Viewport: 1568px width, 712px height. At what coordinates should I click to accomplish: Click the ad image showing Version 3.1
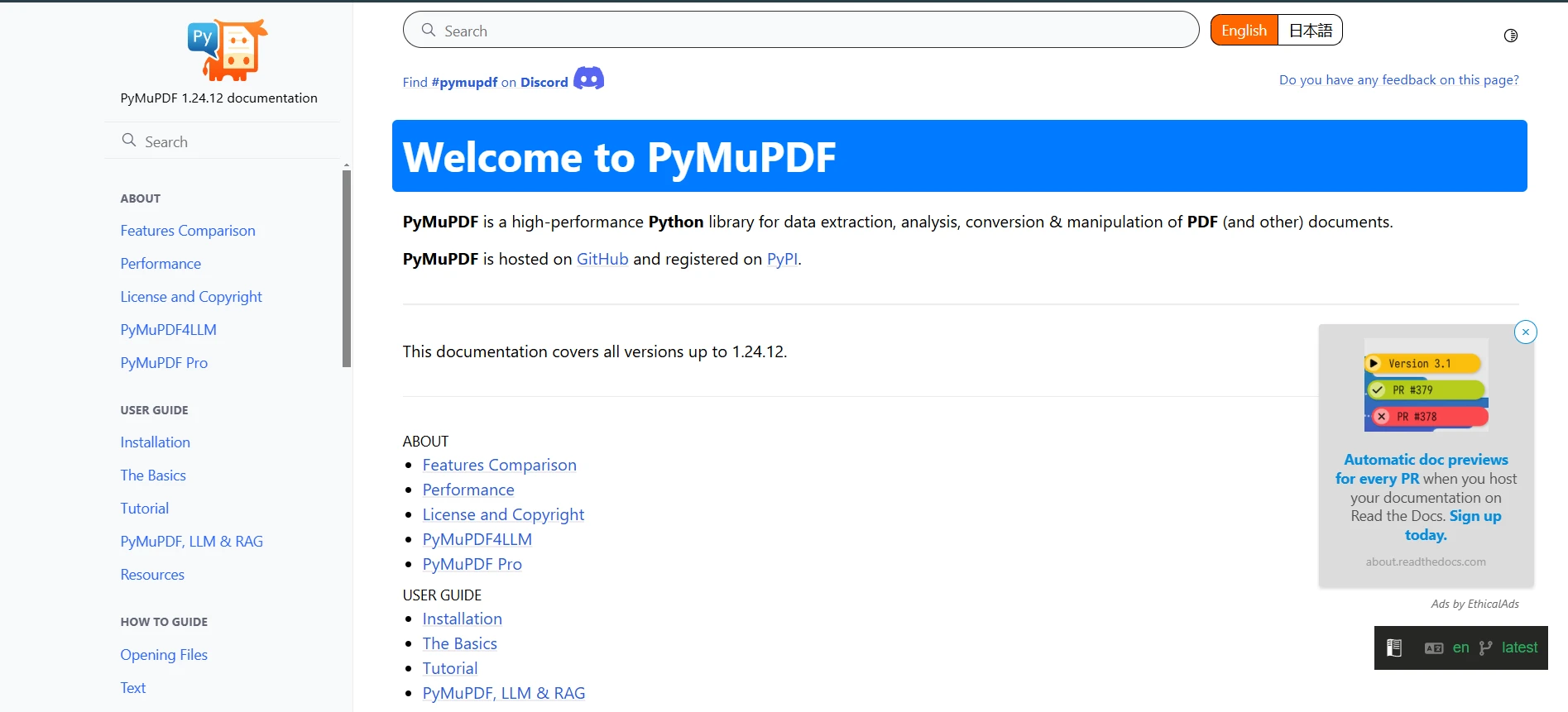(1426, 385)
